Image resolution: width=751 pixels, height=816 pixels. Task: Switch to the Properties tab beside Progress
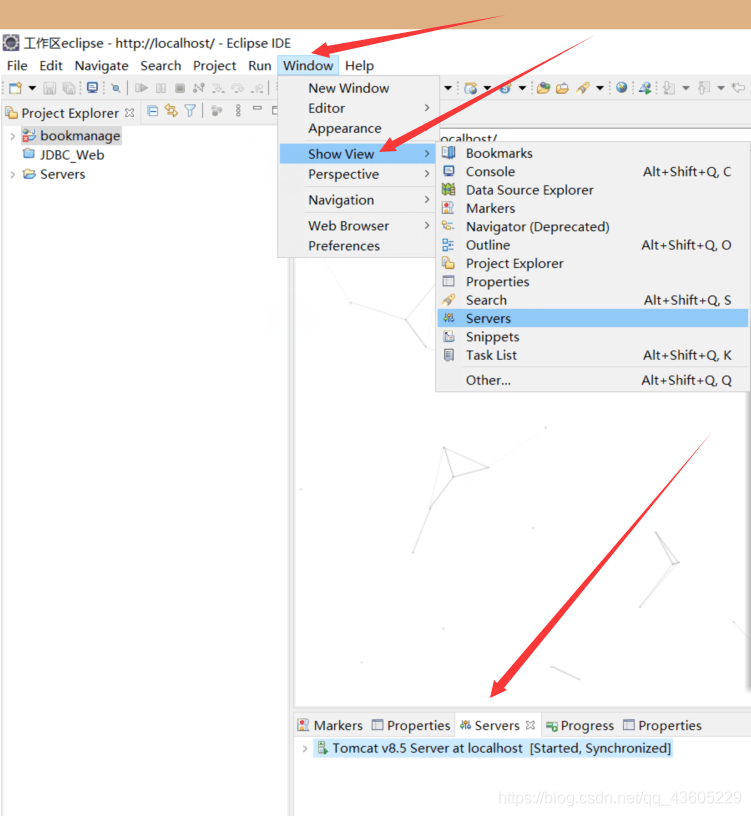pos(663,725)
